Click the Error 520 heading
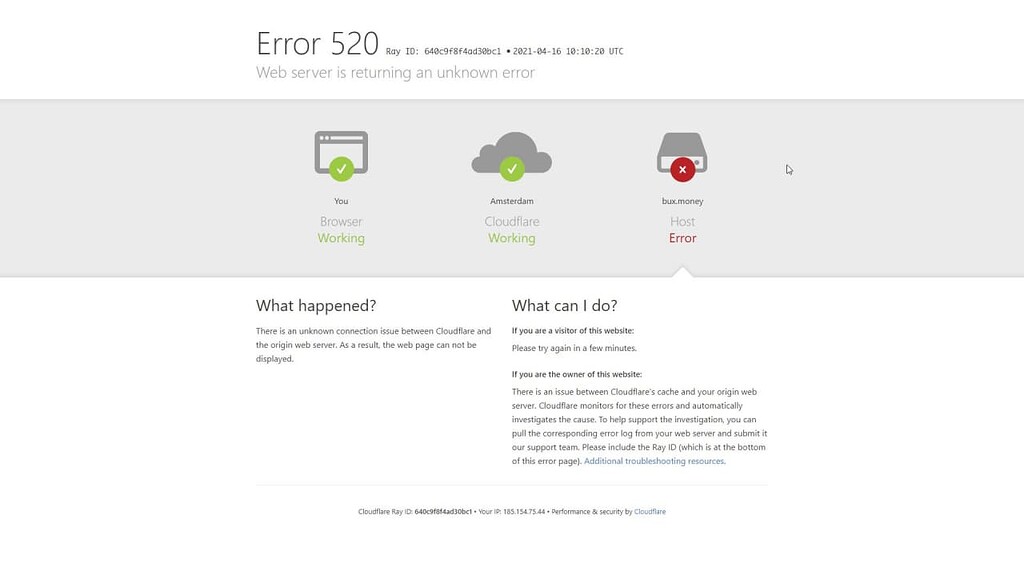Viewport: 1024px width, 563px height. pyautogui.click(x=317, y=44)
